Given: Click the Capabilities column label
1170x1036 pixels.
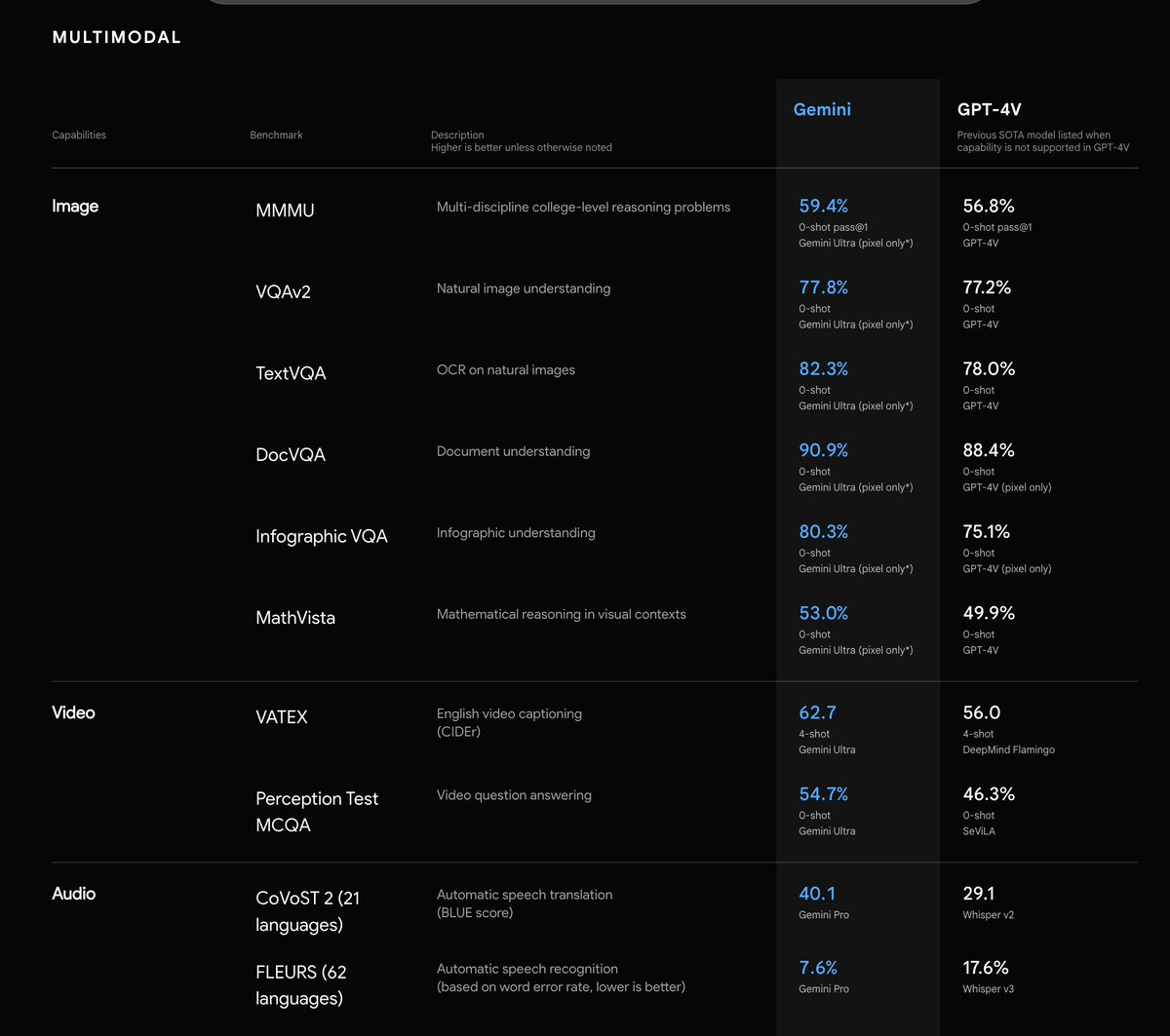Looking at the screenshot, I should point(79,134).
